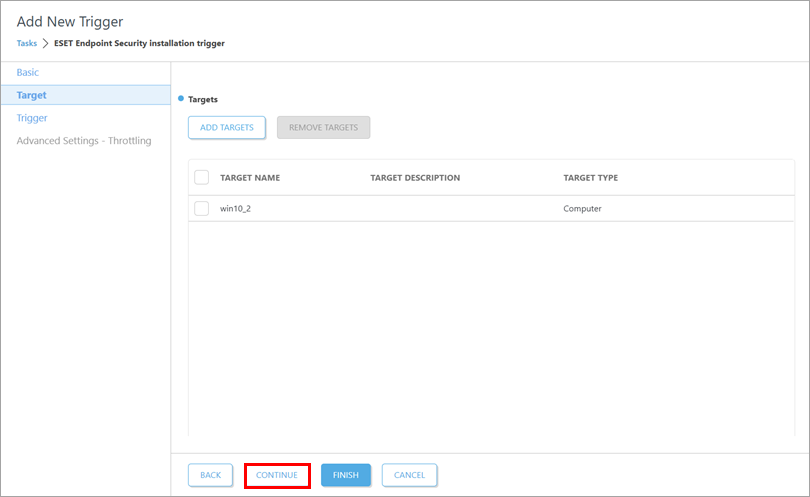Click the Computer target type cell
Viewport: 810px width, 497px height.
click(x=582, y=208)
